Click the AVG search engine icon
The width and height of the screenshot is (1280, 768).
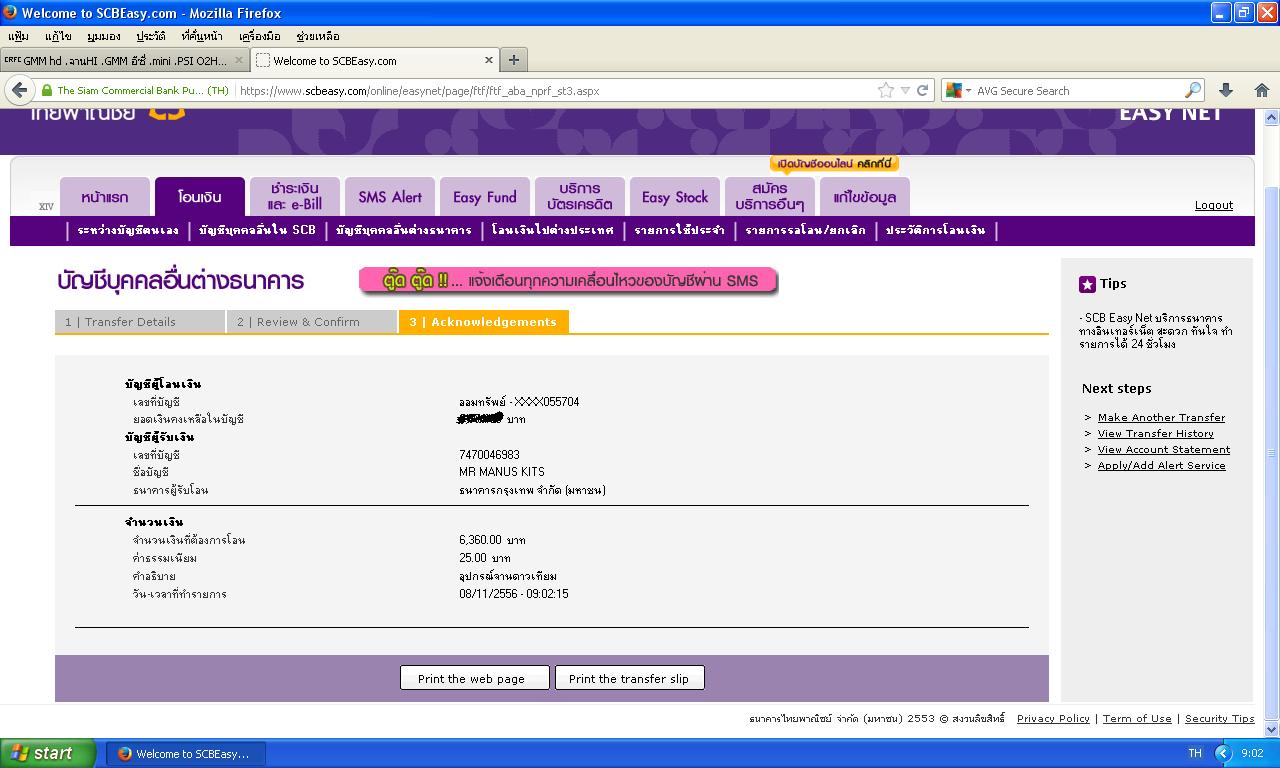pyautogui.click(x=953, y=90)
